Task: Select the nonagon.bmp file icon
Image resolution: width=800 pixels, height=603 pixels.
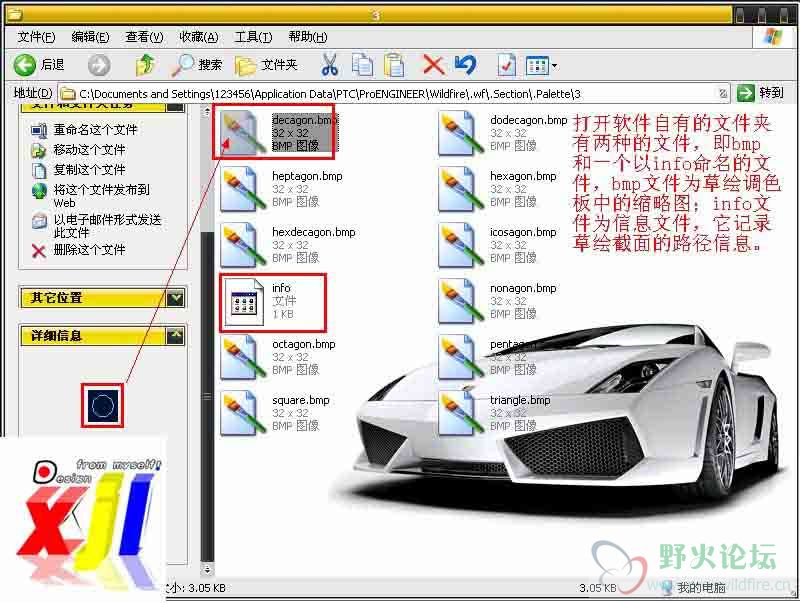Action: (461, 301)
